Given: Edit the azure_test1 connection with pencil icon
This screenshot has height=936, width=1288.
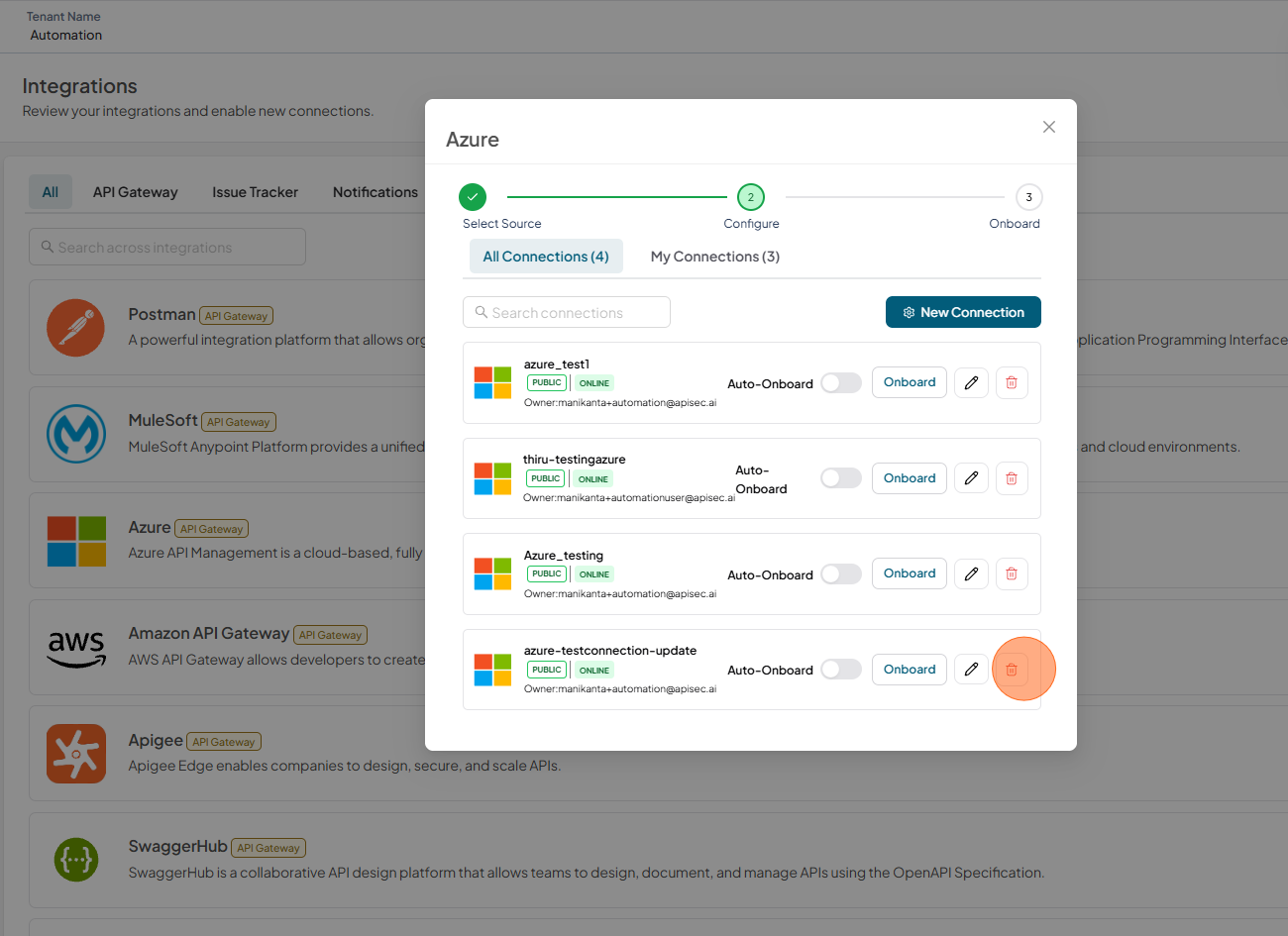Looking at the screenshot, I should [972, 382].
